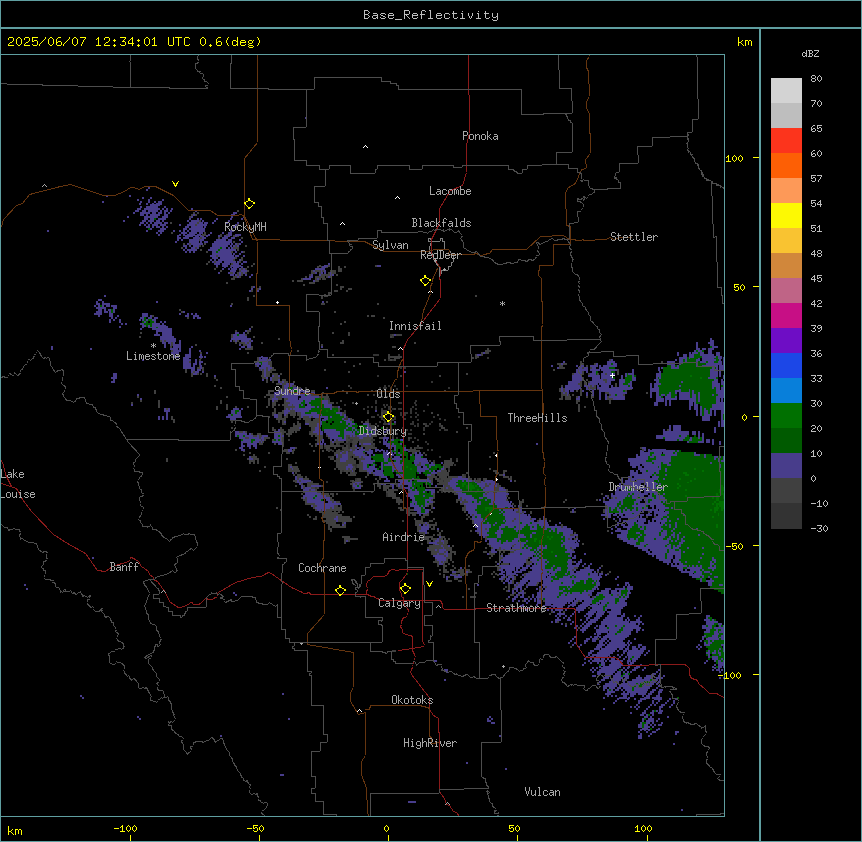Click the -50 tick label on bottom axis
862x842 pixels.
point(255,828)
